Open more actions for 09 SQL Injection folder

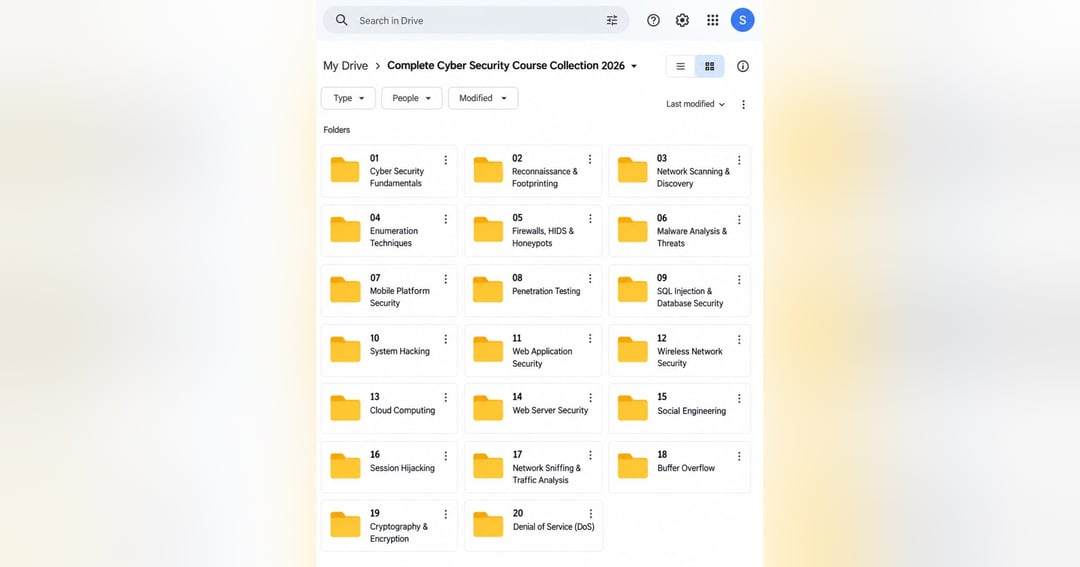pyautogui.click(x=739, y=280)
